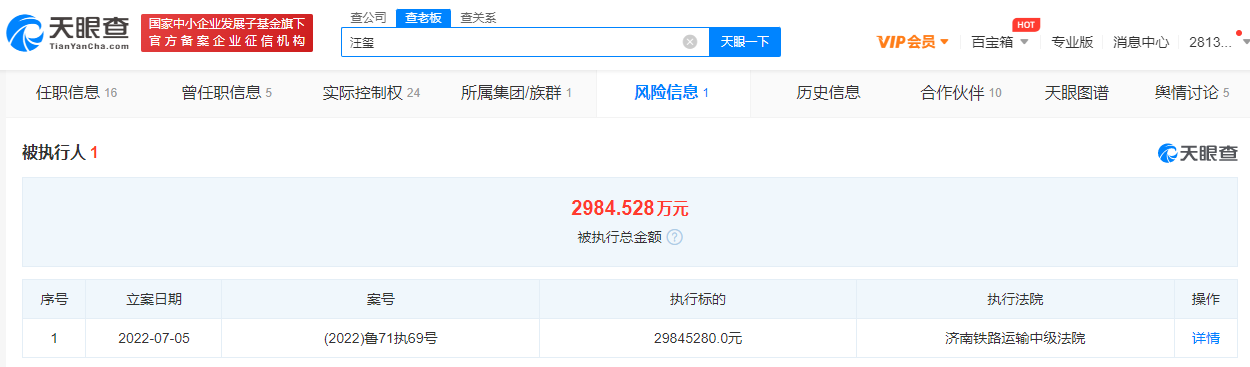Click execution amount 29845280.0元 cell
The image size is (1250, 367).
coord(698,338)
